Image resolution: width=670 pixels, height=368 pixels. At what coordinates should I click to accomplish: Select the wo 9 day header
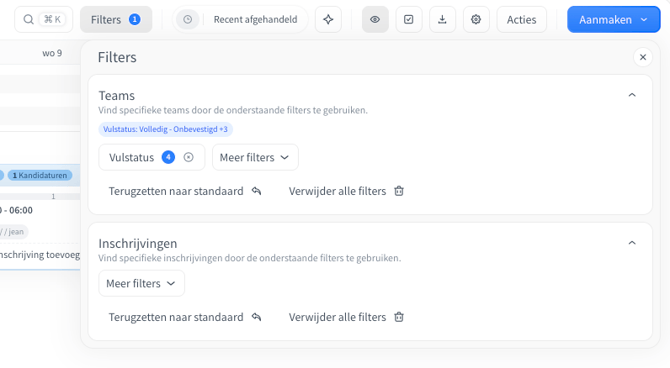[52, 53]
